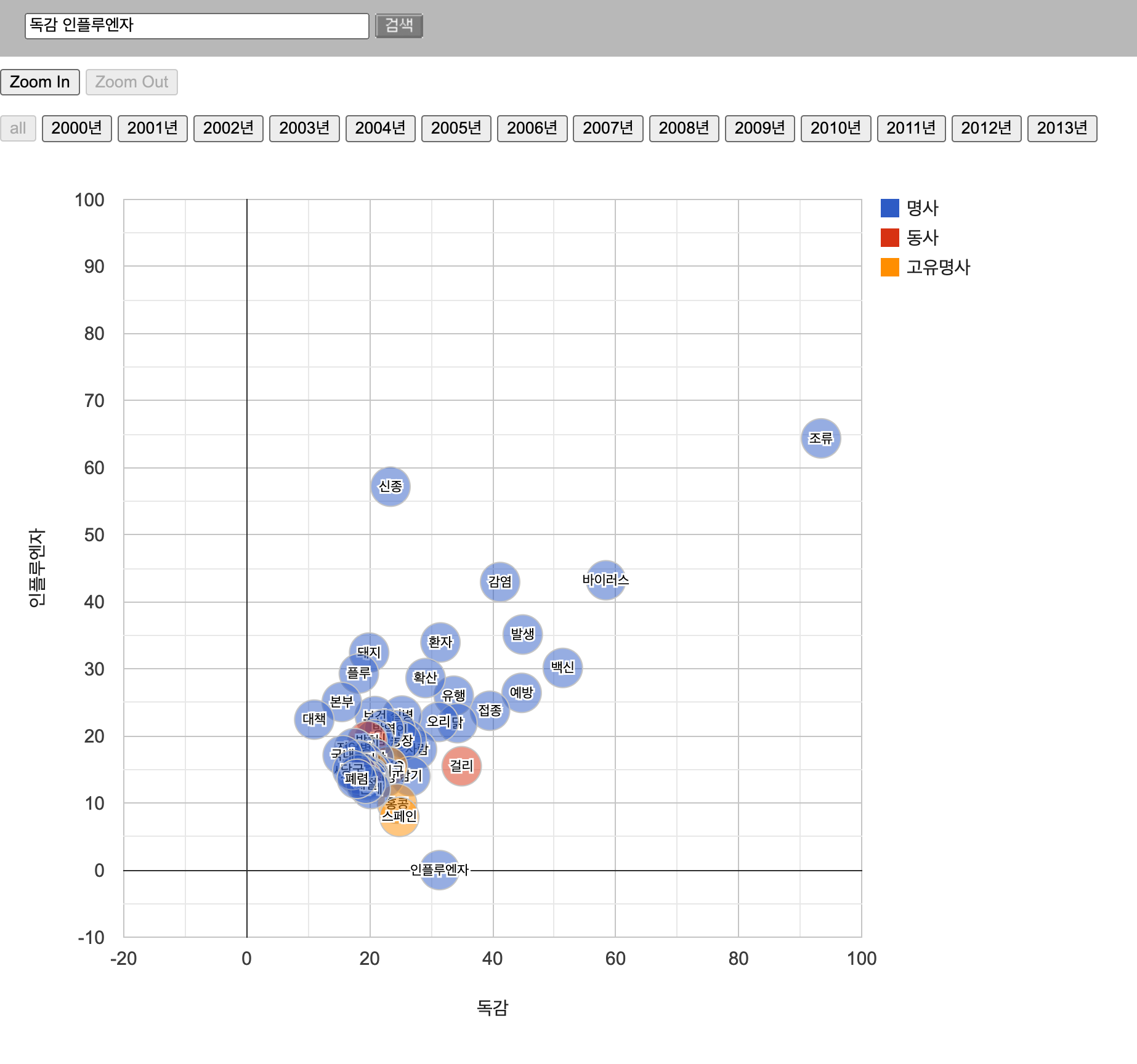Select the 'all' year filter
The height and width of the screenshot is (1064, 1137).
[x=18, y=128]
